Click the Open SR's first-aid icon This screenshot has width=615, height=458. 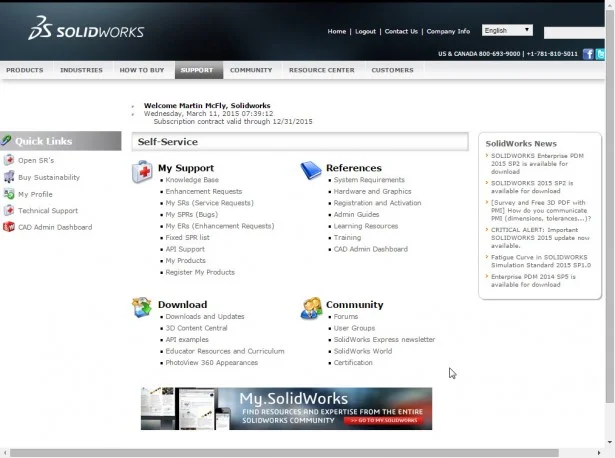[x=9, y=160]
